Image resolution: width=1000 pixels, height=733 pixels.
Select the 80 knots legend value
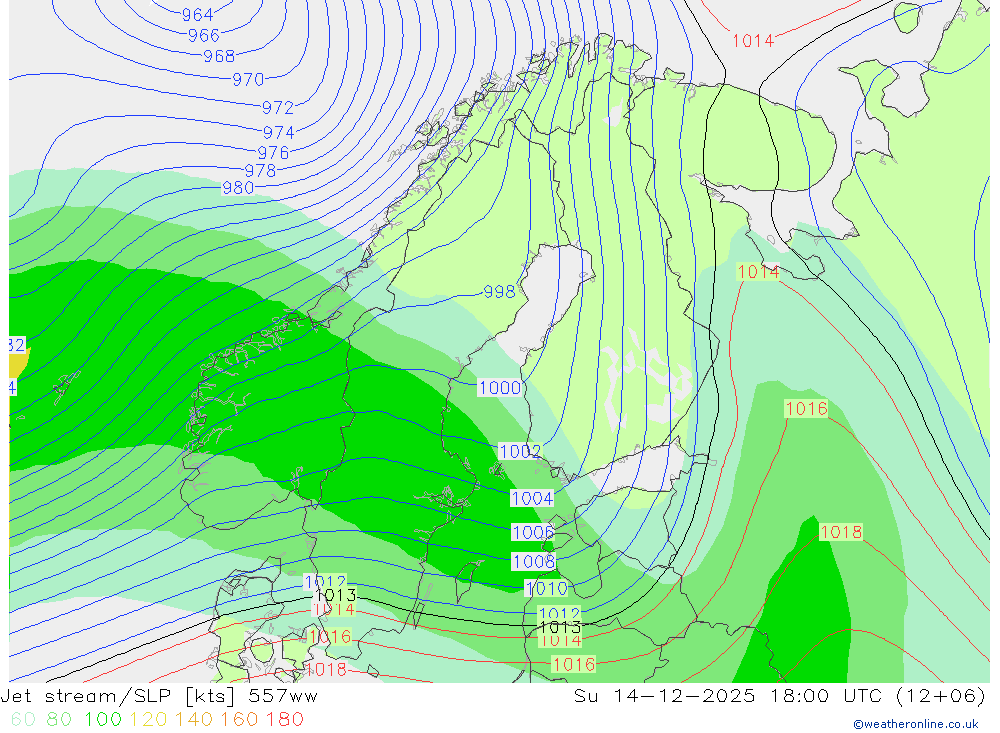pyautogui.click(x=59, y=719)
